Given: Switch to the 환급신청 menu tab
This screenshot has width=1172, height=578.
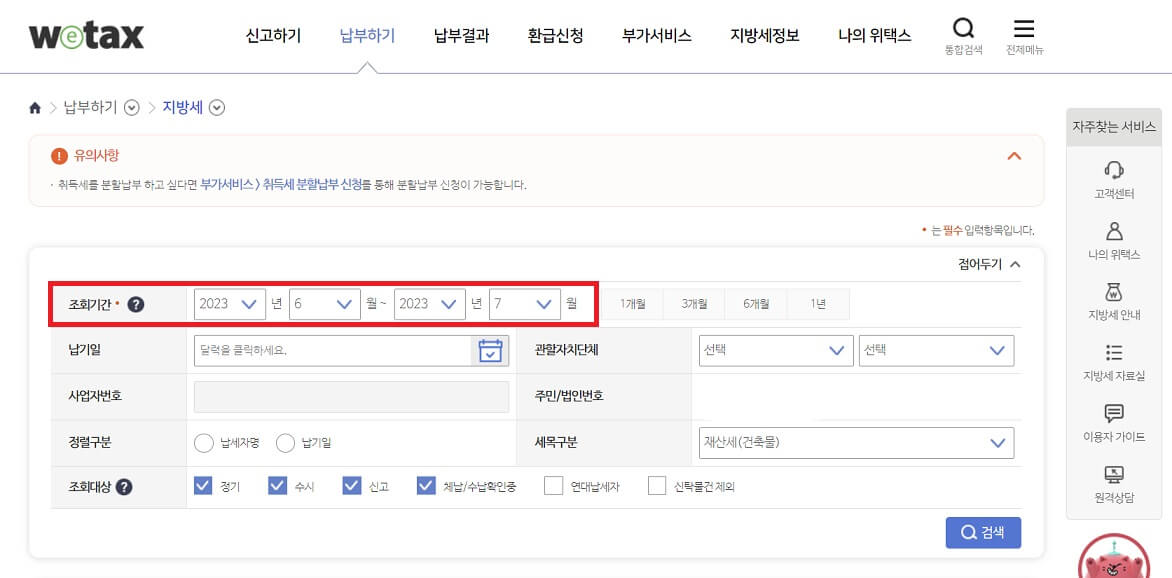Looking at the screenshot, I should [x=555, y=34].
